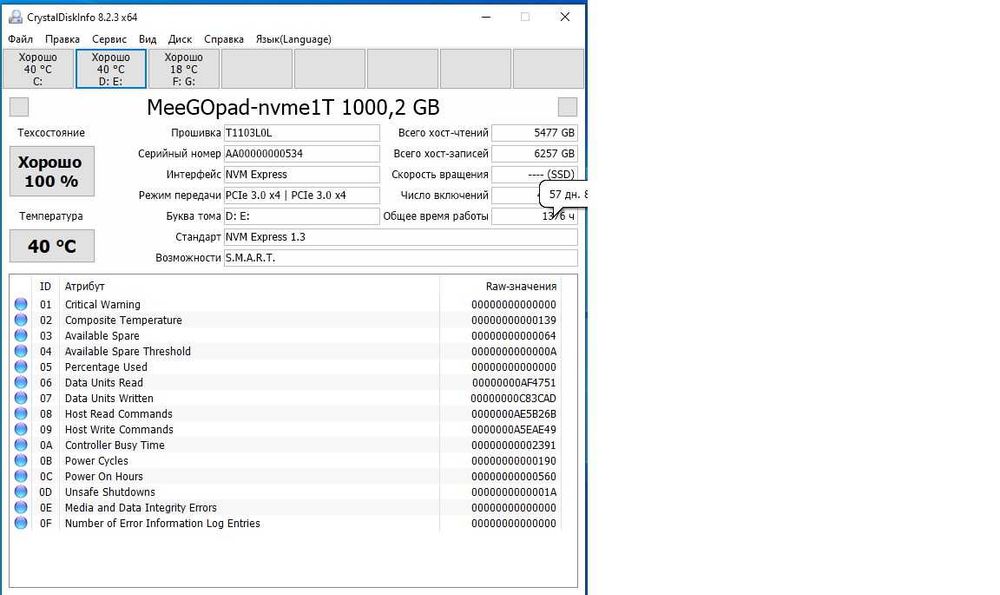Click total host writes value 6257 GB
The width and height of the screenshot is (1000, 595).
534,154
